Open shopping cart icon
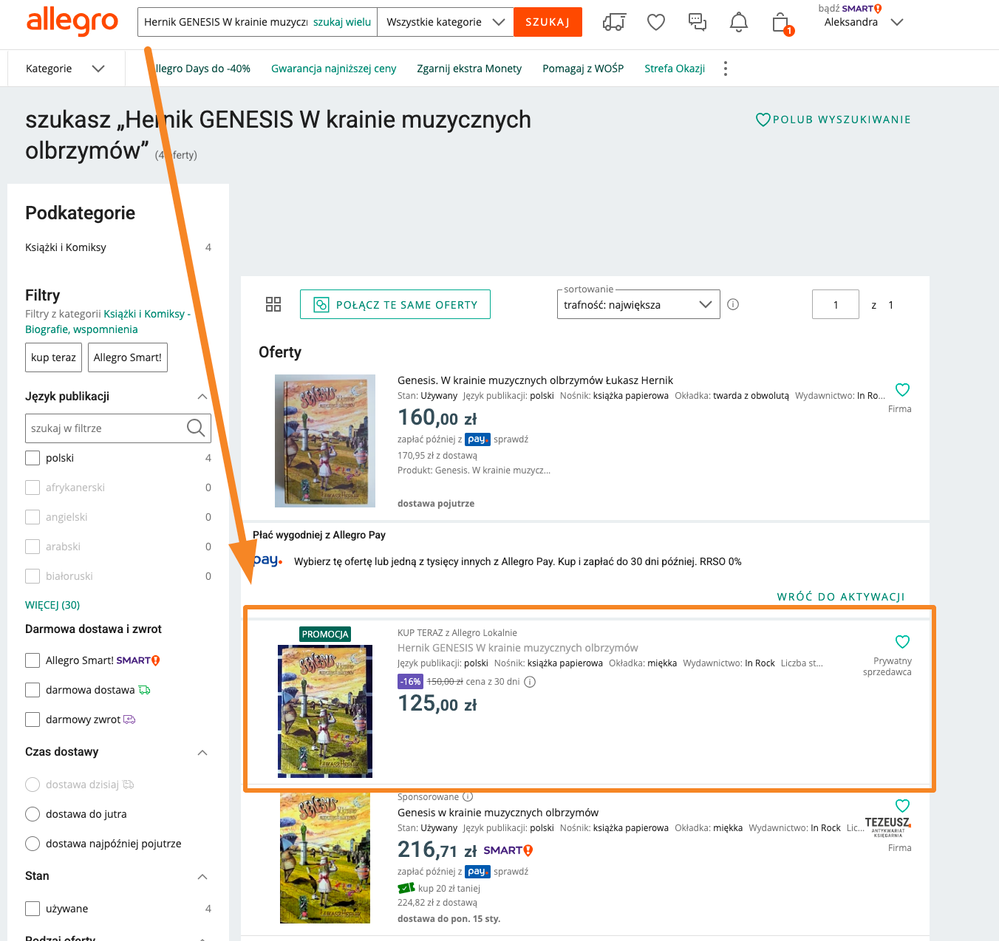Viewport: 999px width, 941px height. coord(781,23)
